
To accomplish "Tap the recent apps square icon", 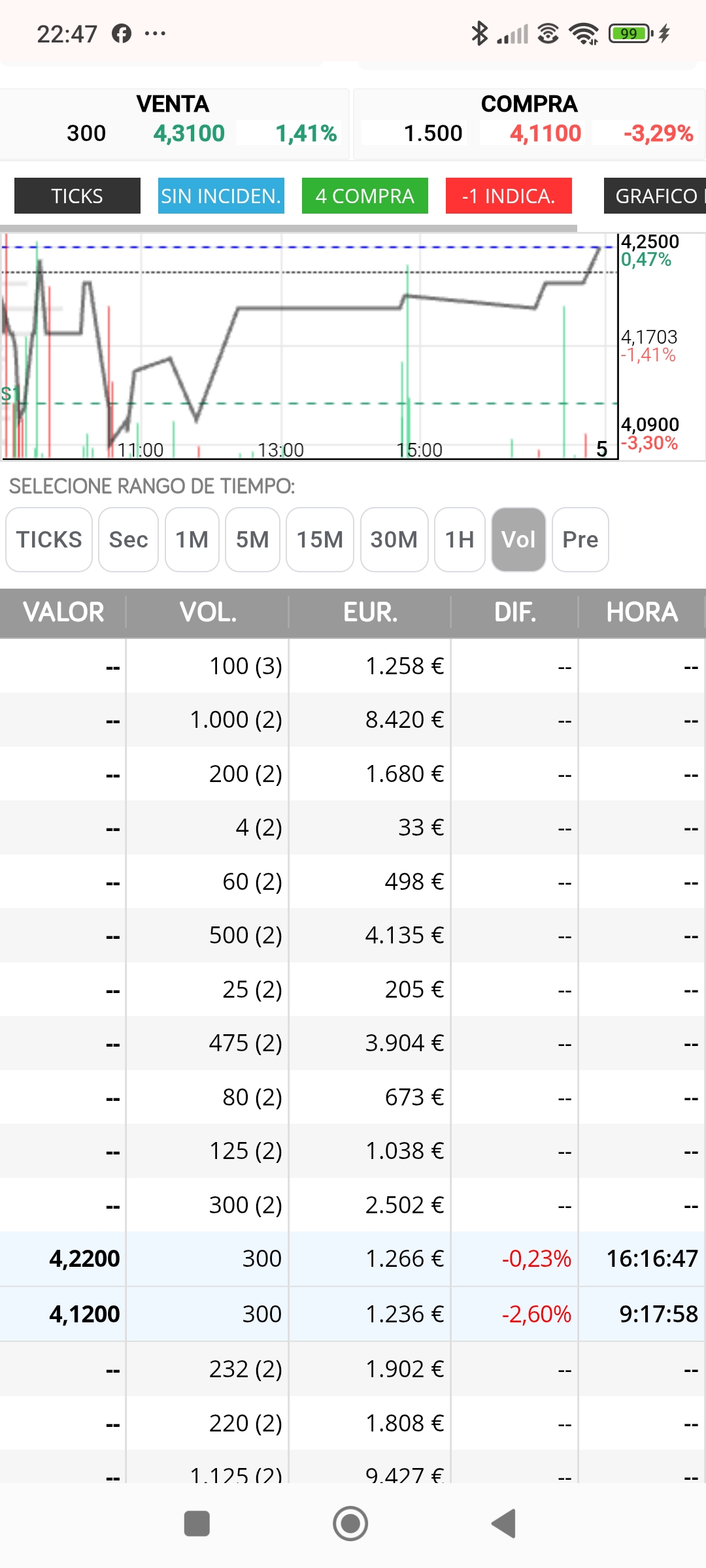I will (197, 1524).
